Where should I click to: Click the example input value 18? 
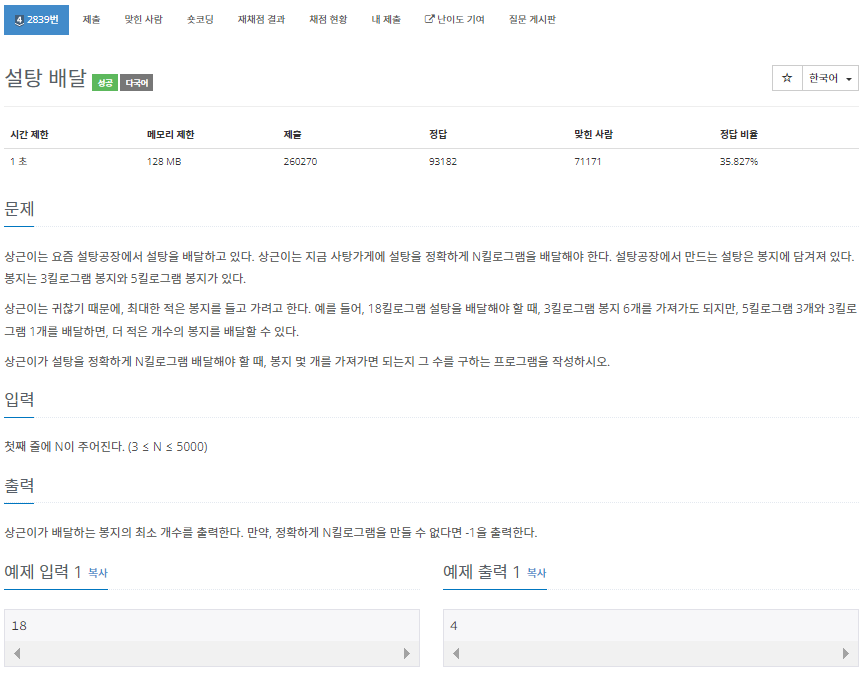coord(19,626)
